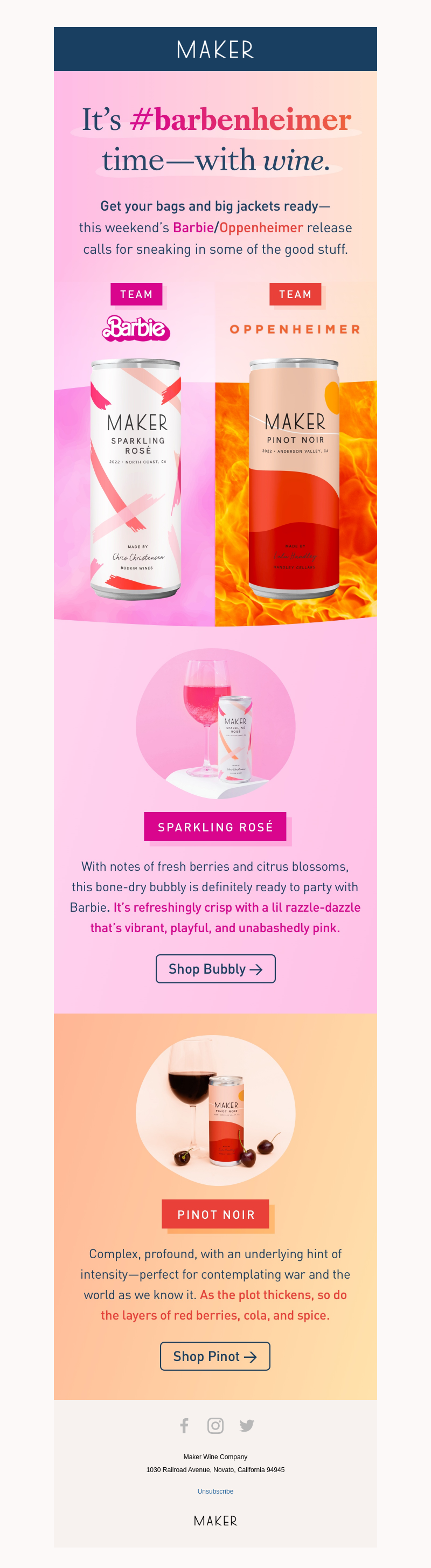
Task: Open the Twitter bird icon
Action: coord(247,1425)
